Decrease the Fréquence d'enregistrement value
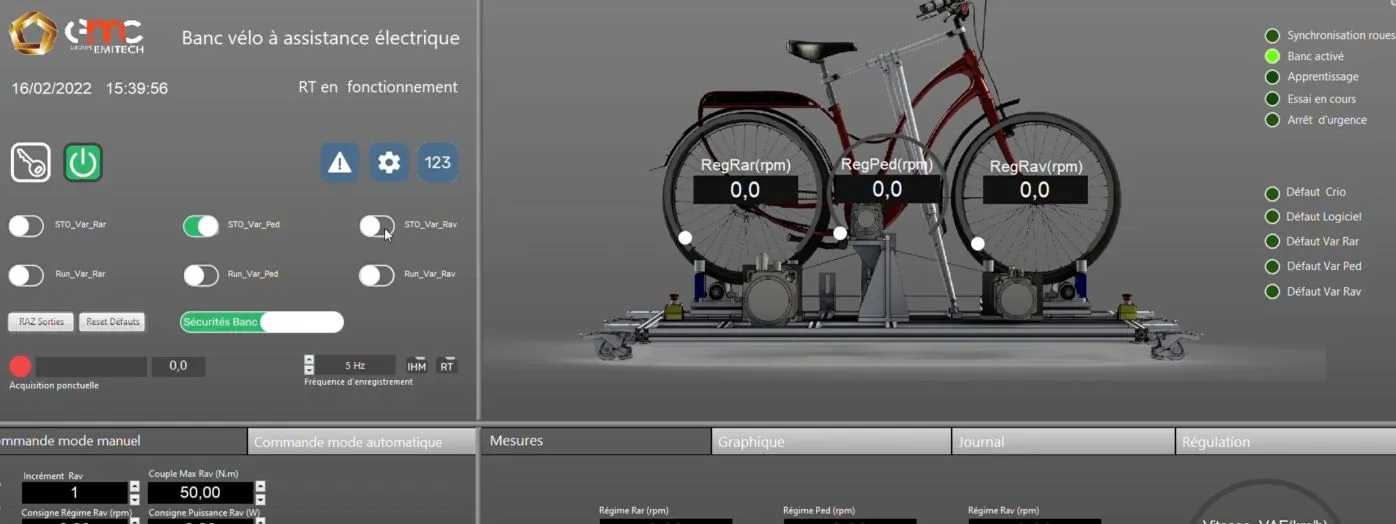 coord(309,371)
